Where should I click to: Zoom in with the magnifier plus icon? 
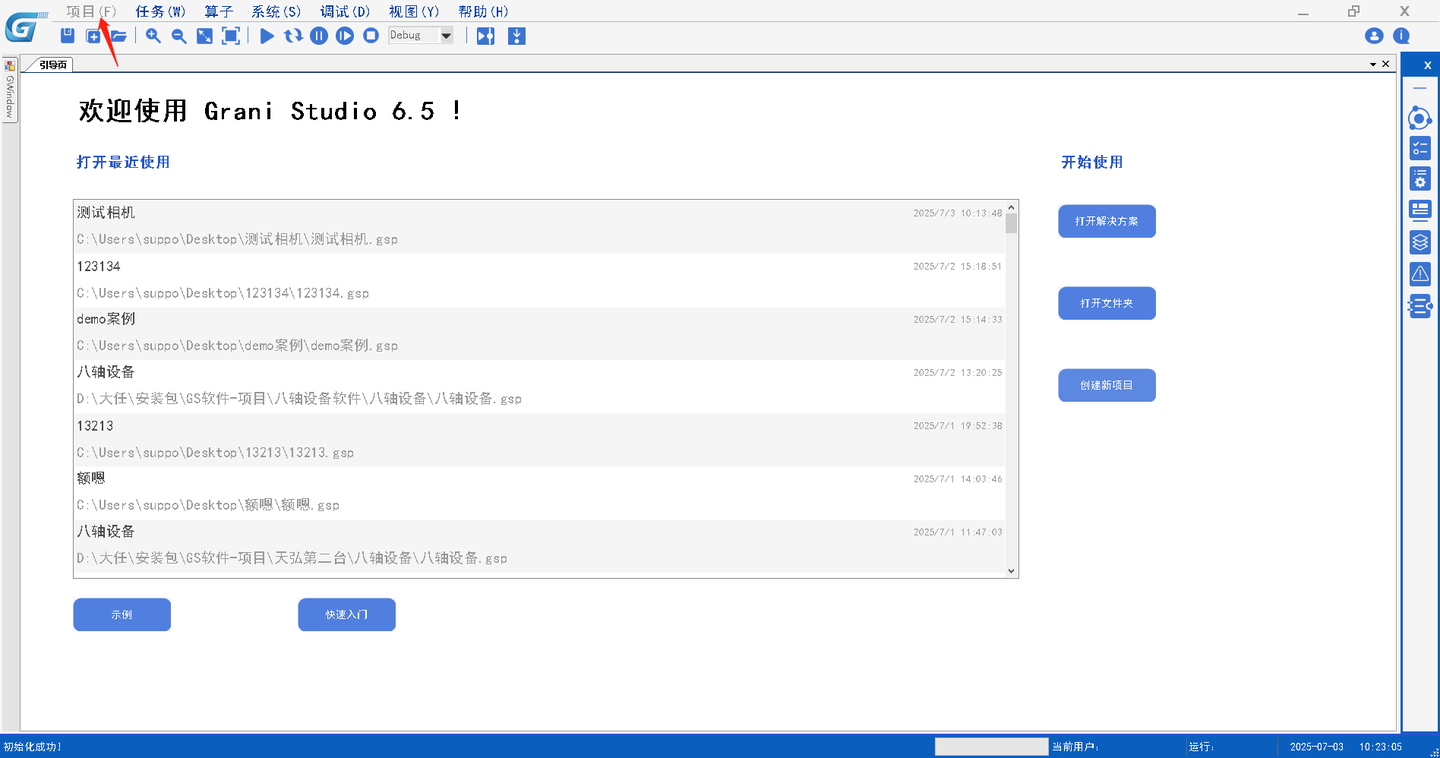(x=153, y=36)
